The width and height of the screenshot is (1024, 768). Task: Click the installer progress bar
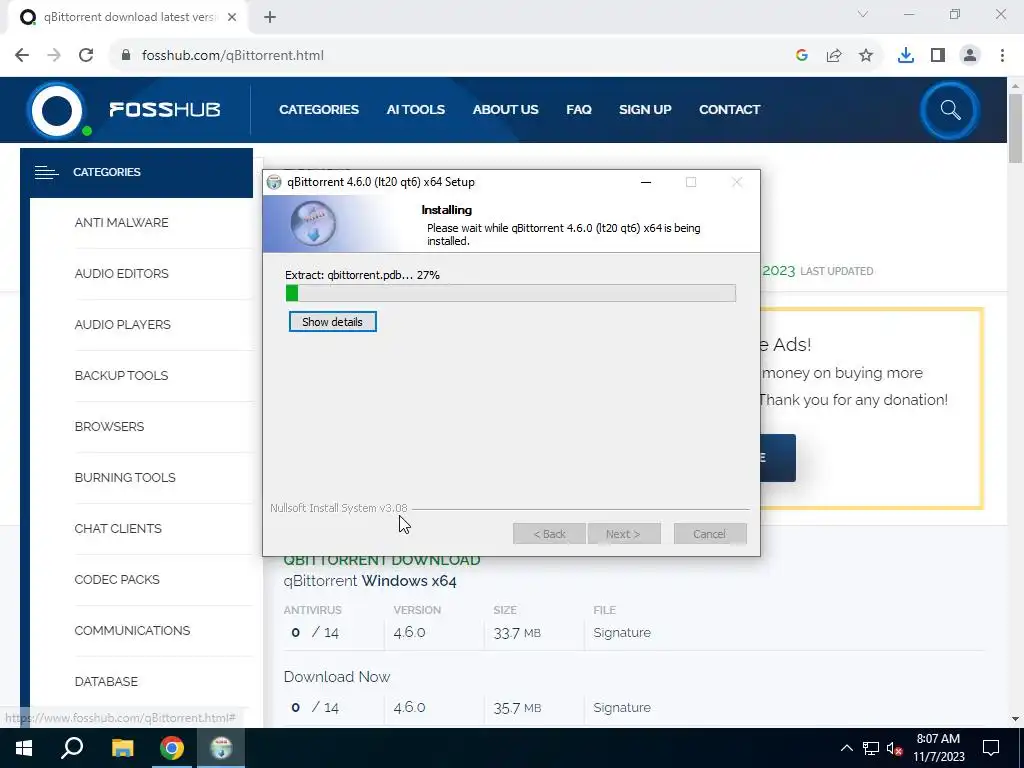[511, 293]
